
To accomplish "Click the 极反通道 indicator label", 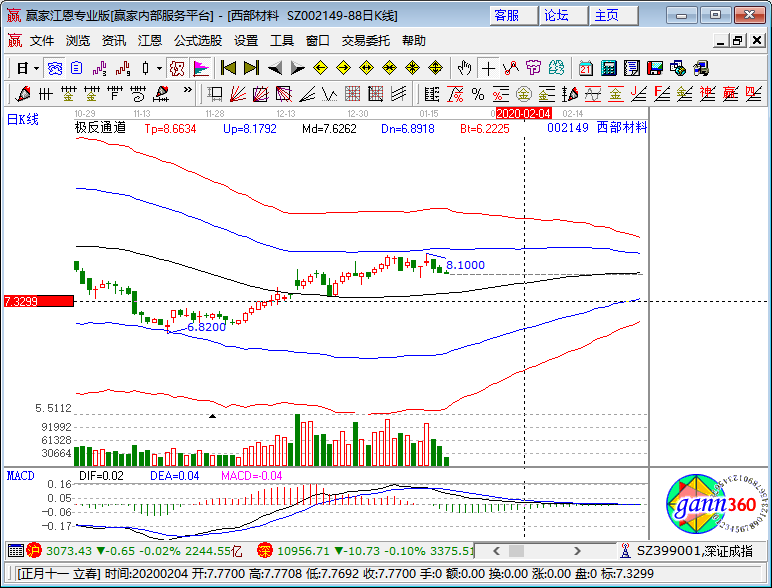I will [100, 128].
